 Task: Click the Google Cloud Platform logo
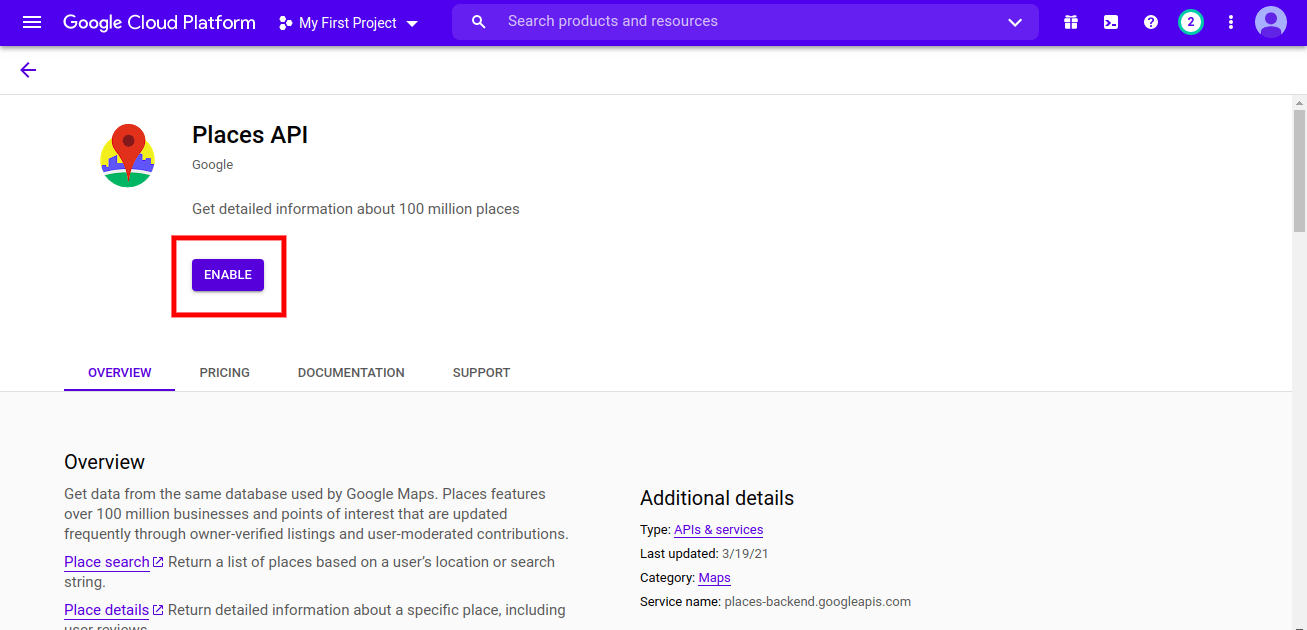pos(159,22)
